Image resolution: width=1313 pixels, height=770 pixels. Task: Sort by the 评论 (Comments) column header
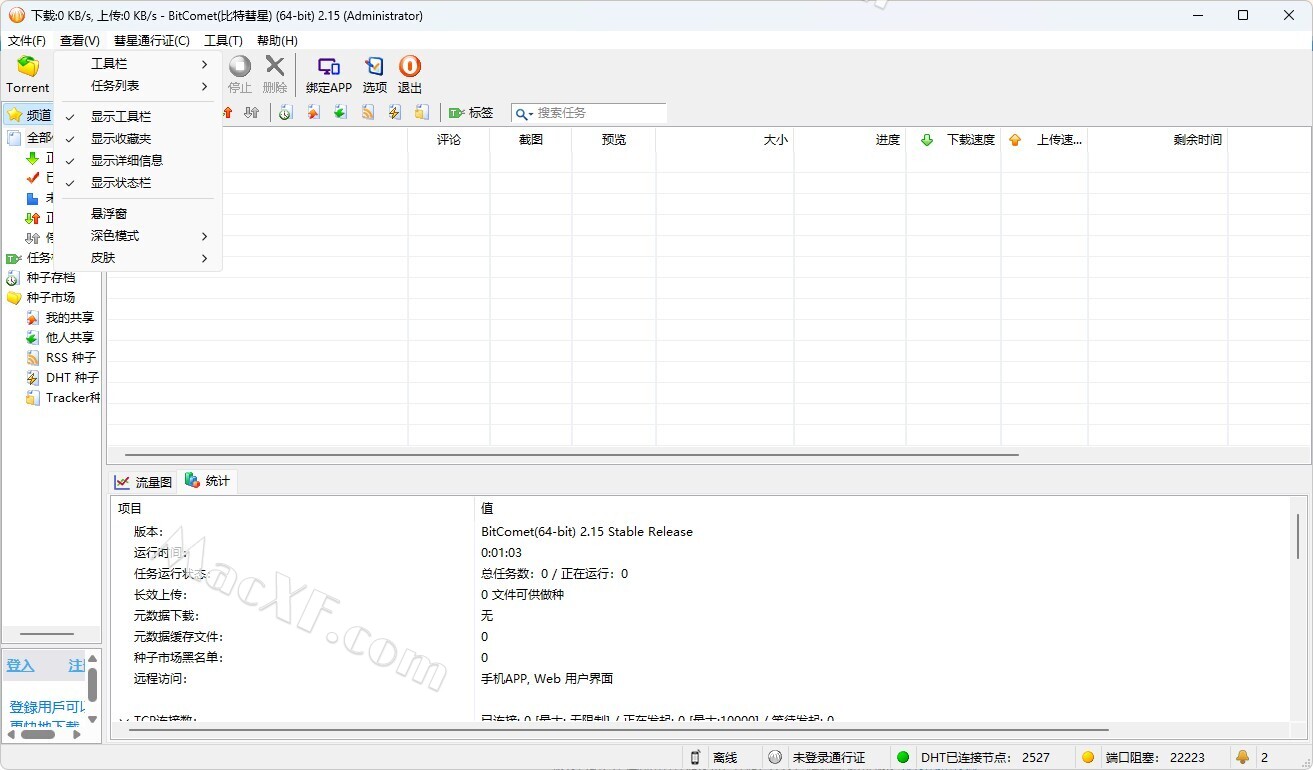(x=449, y=140)
